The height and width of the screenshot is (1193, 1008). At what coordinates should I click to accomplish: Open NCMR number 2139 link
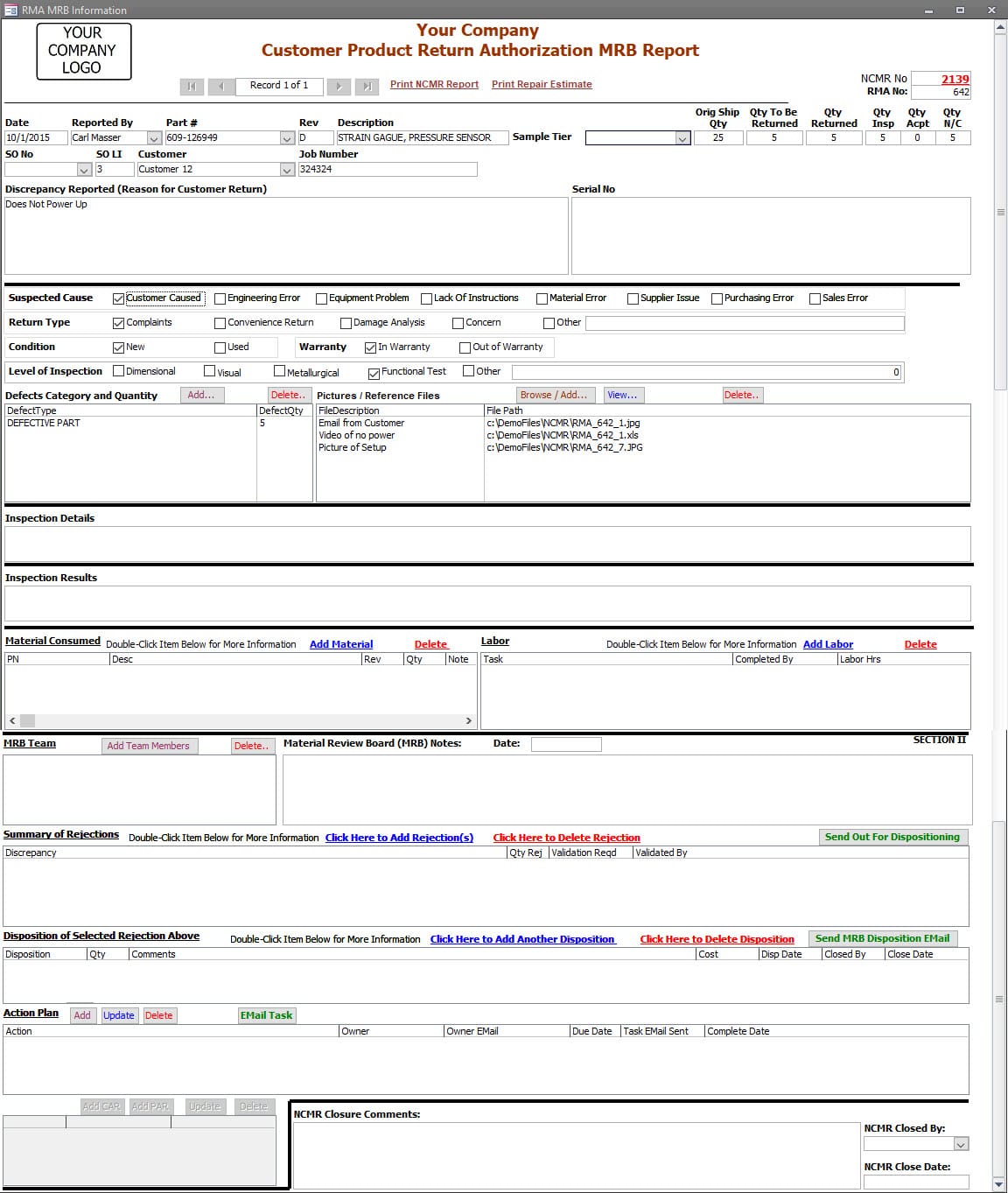pyautogui.click(x=955, y=79)
